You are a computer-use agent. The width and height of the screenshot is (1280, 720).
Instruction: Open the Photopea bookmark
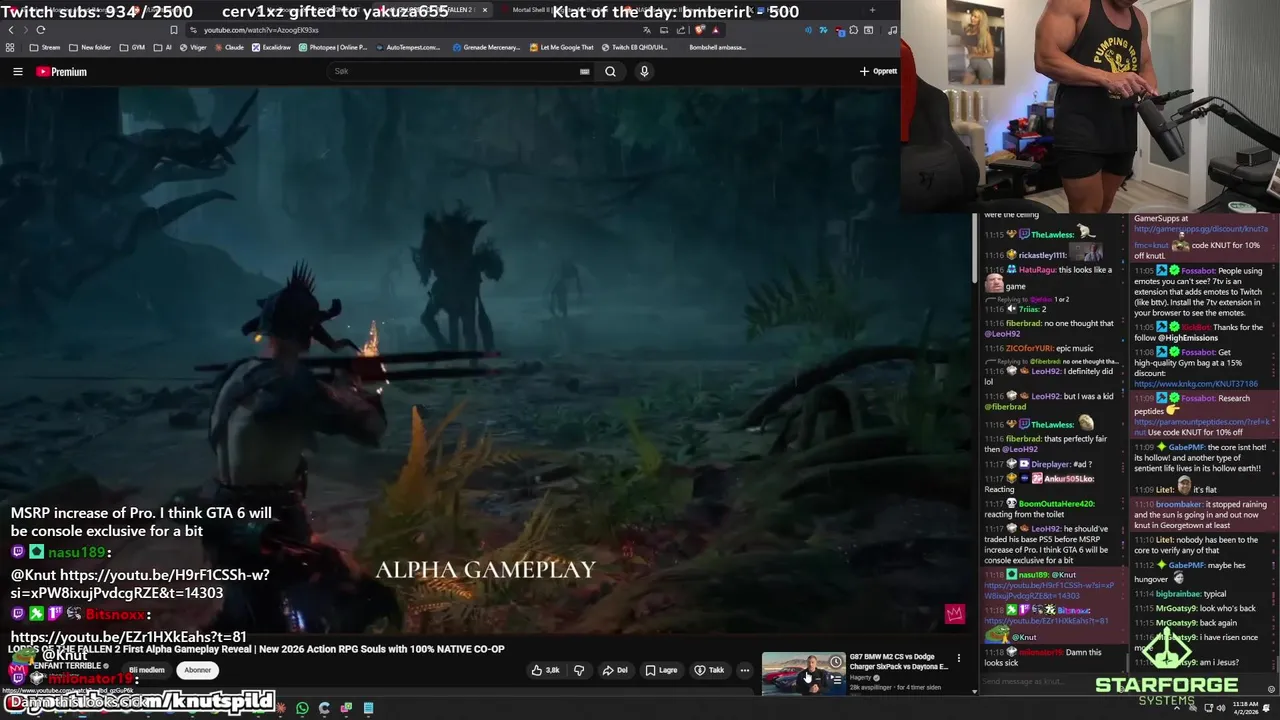(x=333, y=47)
